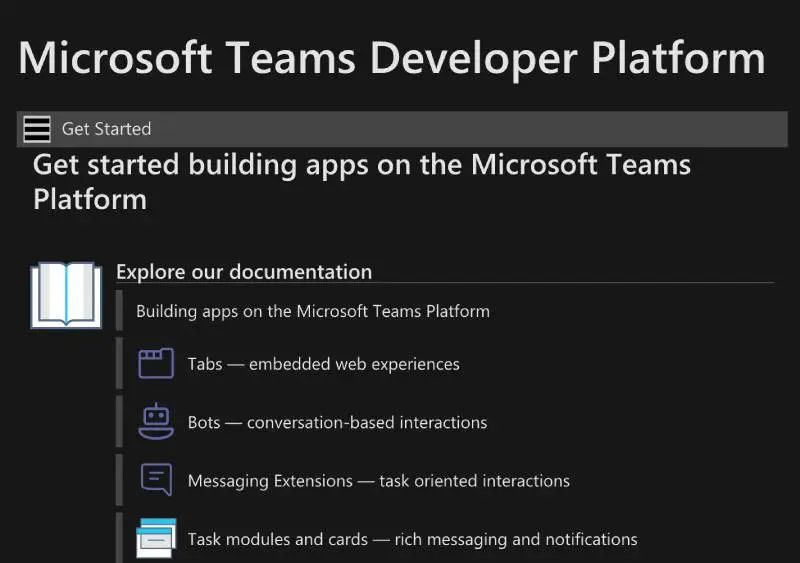Image resolution: width=800 pixels, height=563 pixels.
Task: Open Task modules and cards link
Action: point(412,539)
